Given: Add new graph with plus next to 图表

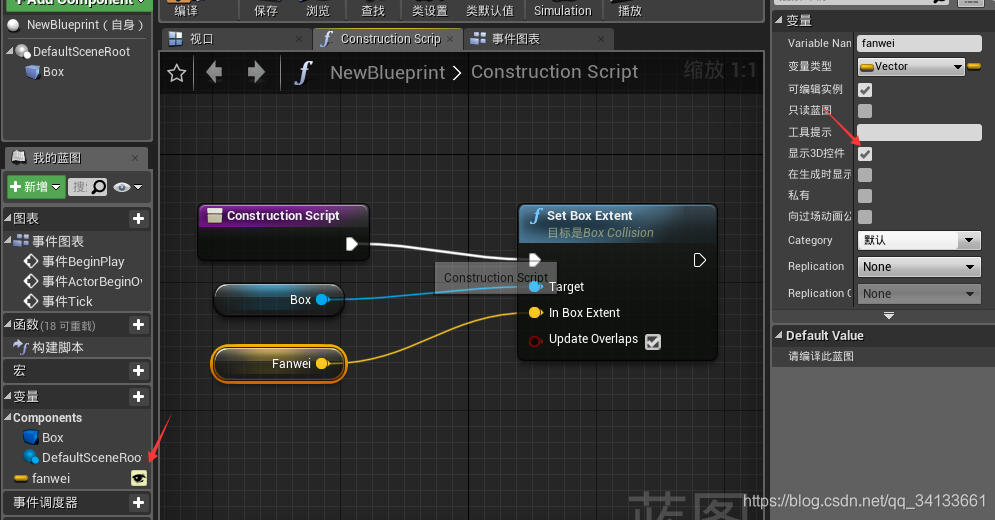Looking at the screenshot, I should (x=138, y=219).
